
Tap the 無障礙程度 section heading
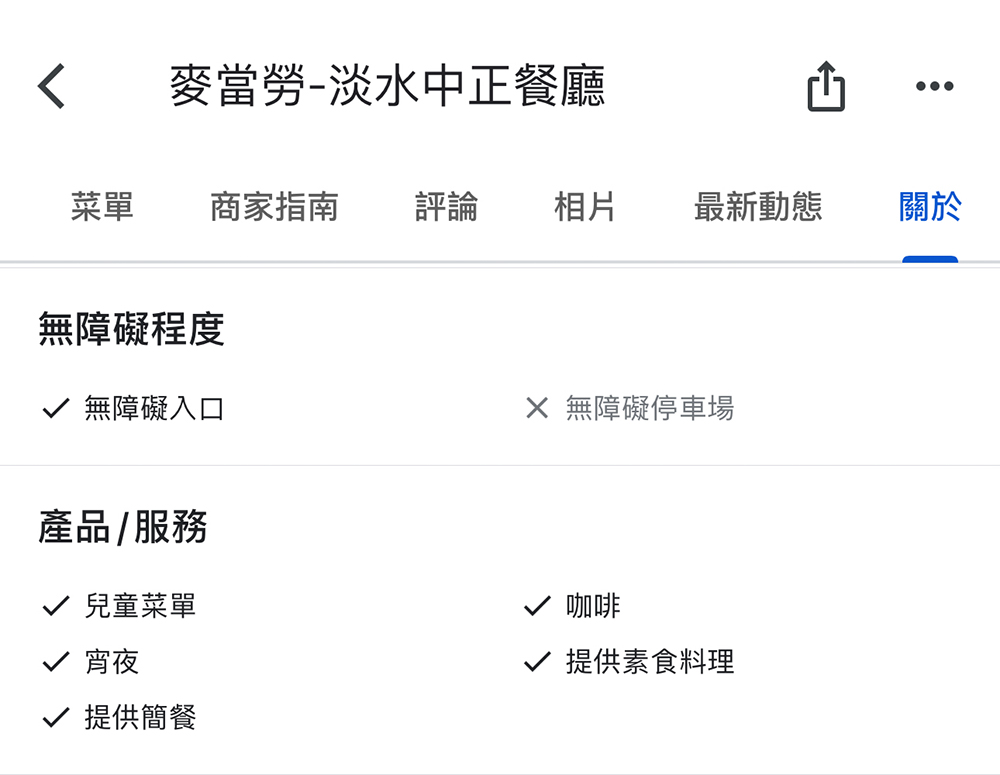(x=131, y=329)
